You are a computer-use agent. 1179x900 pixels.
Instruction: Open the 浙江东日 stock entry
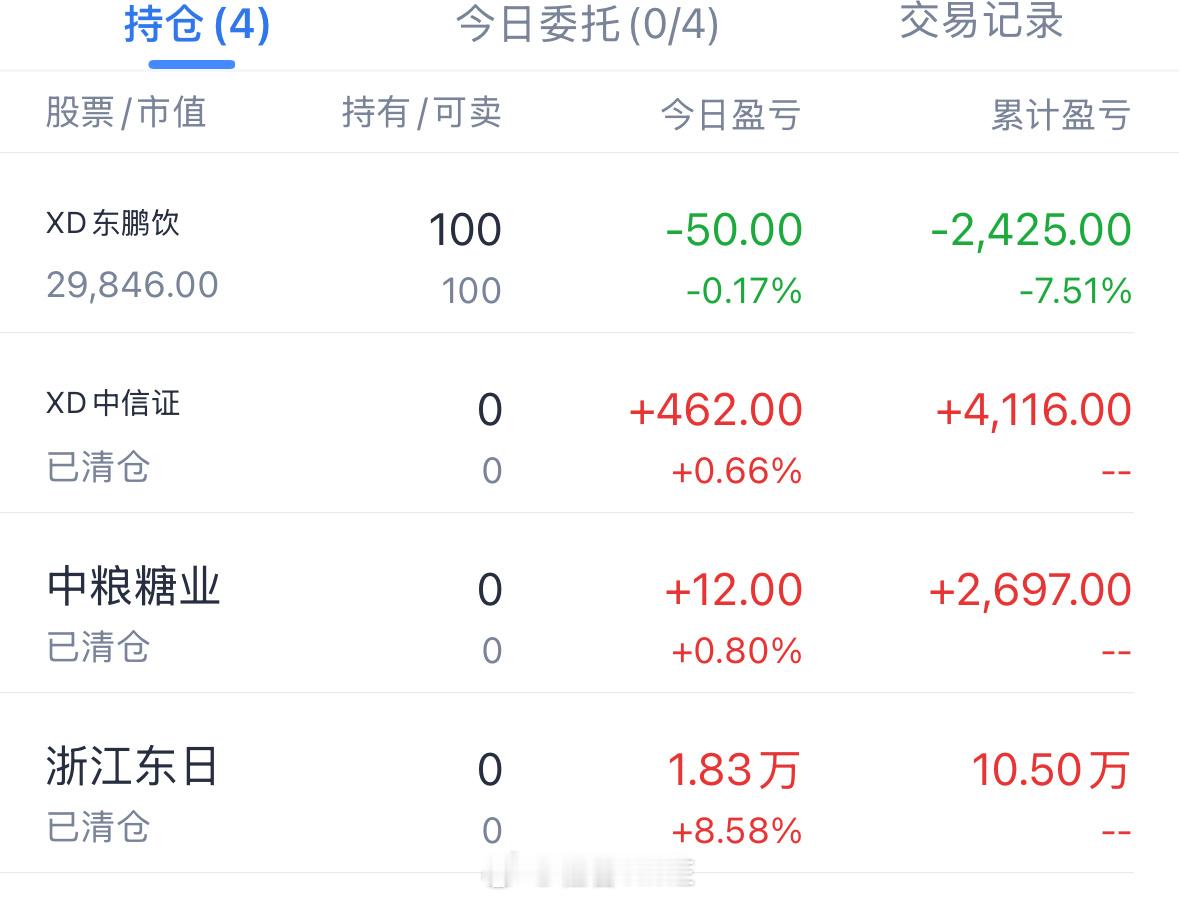pos(132,766)
